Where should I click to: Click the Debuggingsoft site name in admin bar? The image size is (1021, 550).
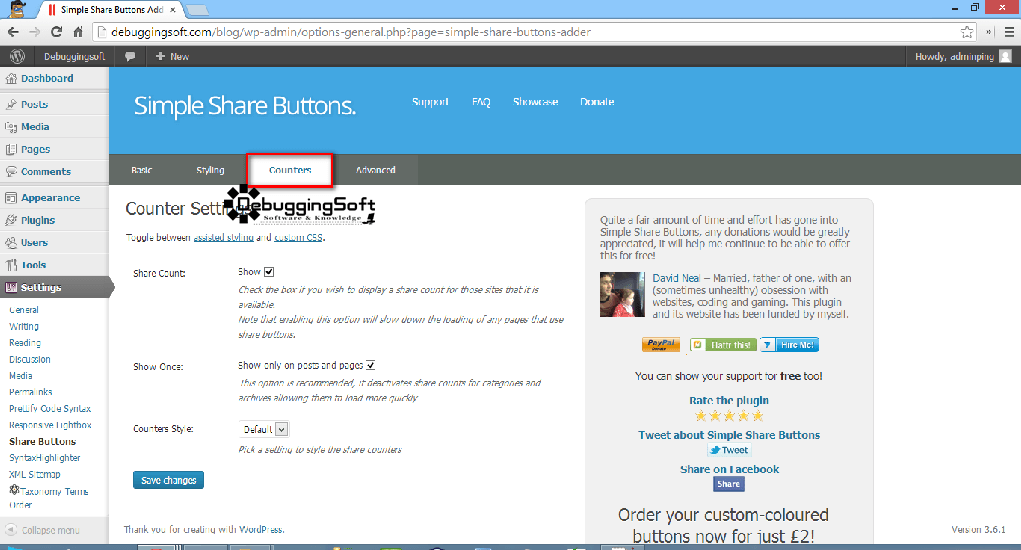pyautogui.click(x=74, y=57)
